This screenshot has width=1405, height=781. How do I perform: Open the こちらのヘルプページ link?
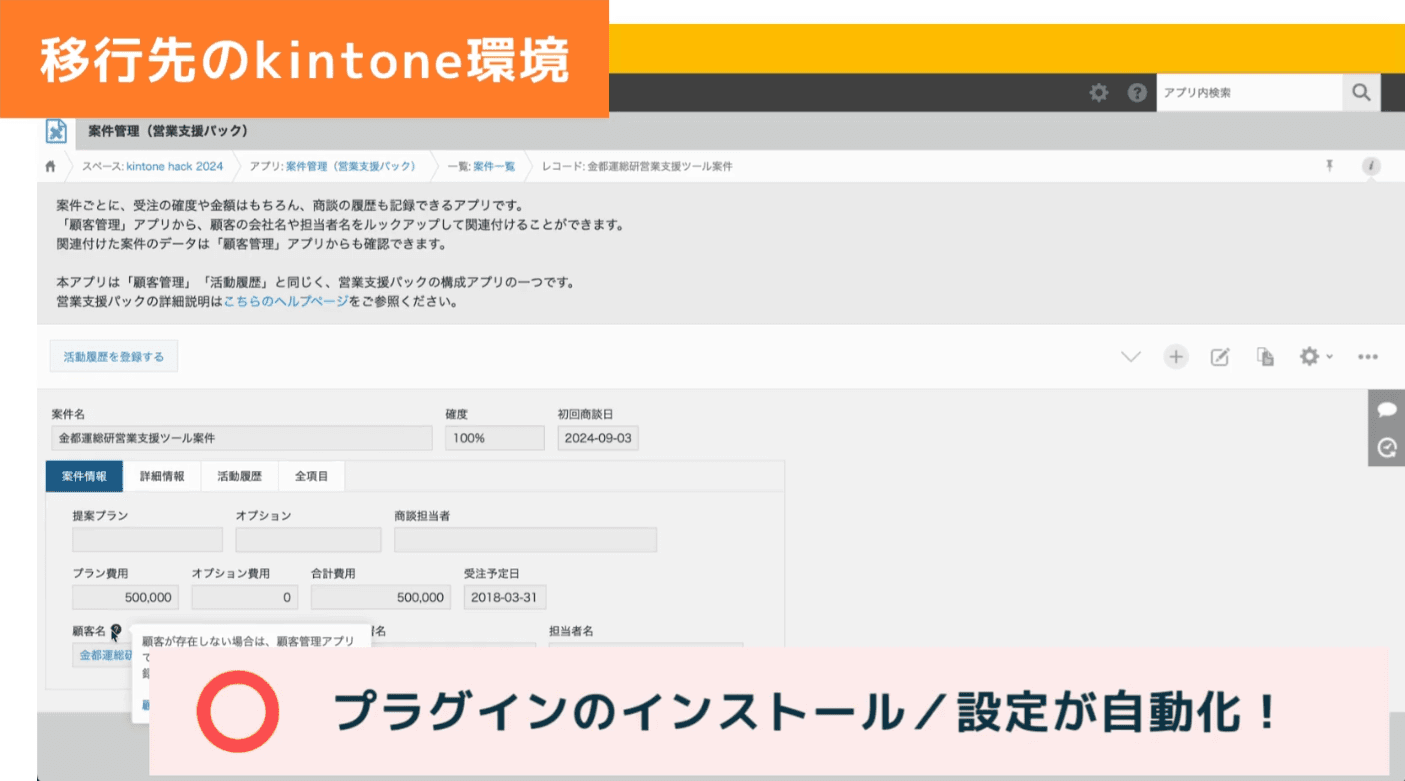point(286,301)
